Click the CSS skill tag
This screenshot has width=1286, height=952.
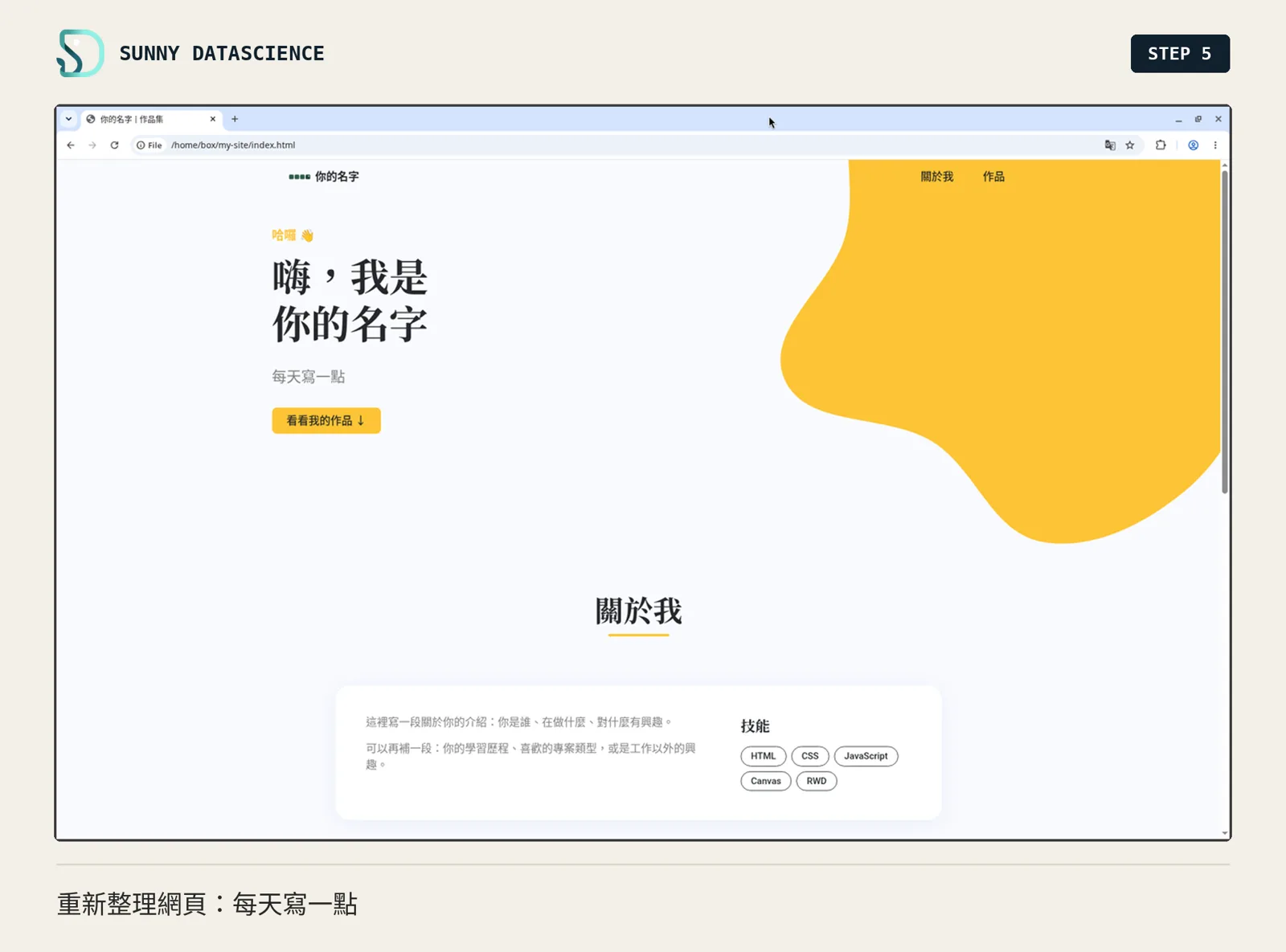(810, 756)
